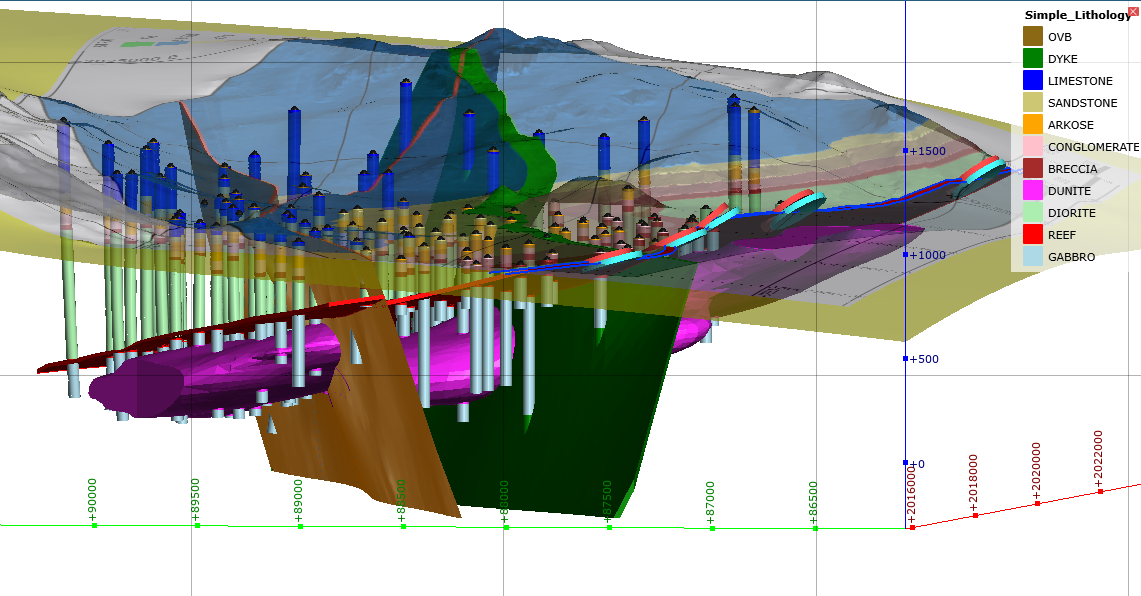Click the BRECCIA dark red swatch
The image size is (1141, 596).
pyautogui.click(x=1033, y=169)
